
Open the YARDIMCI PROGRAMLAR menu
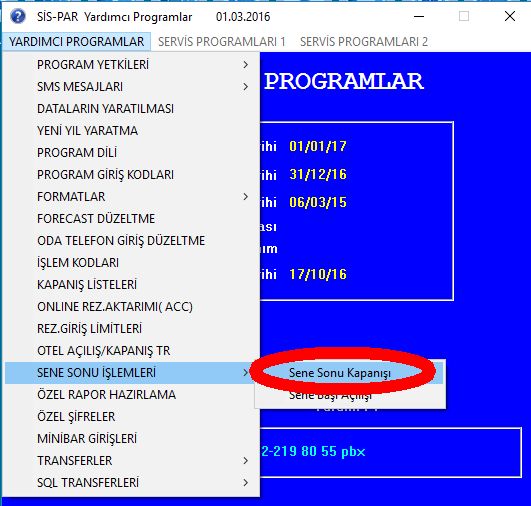click(x=77, y=42)
